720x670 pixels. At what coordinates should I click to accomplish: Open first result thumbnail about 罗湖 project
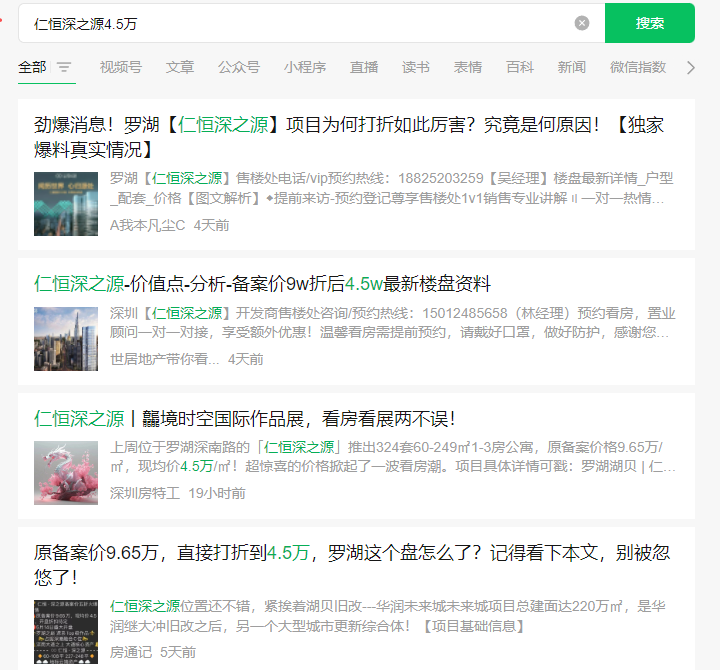tap(66, 204)
